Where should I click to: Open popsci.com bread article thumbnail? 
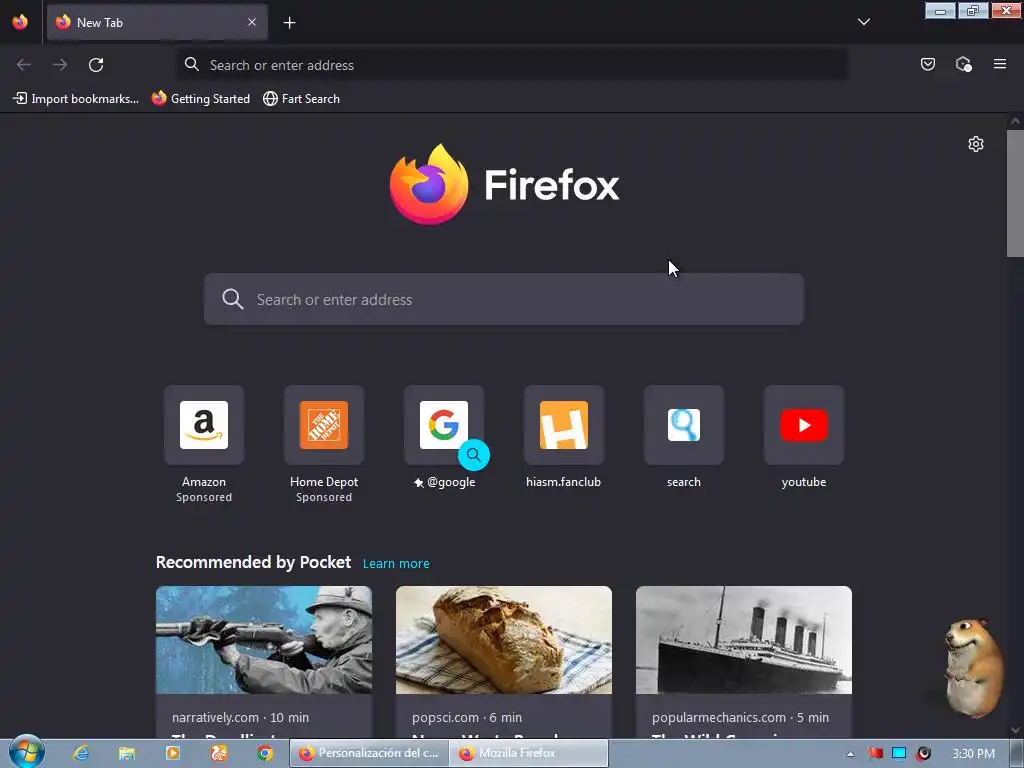504,640
